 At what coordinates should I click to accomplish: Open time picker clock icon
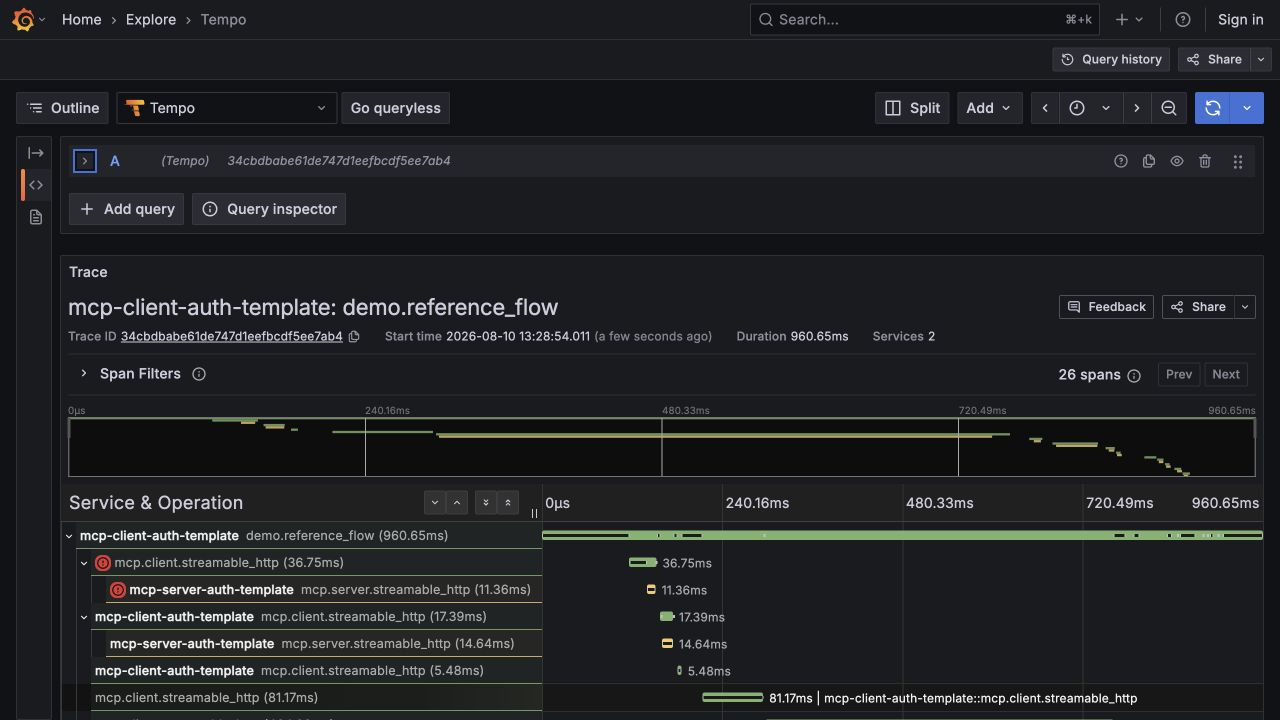click(x=1077, y=108)
